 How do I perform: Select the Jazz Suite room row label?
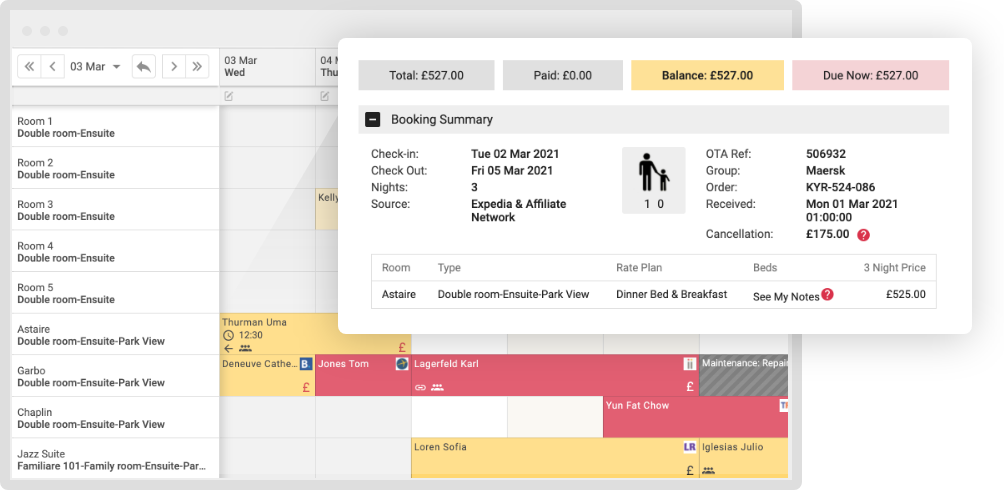coord(115,459)
